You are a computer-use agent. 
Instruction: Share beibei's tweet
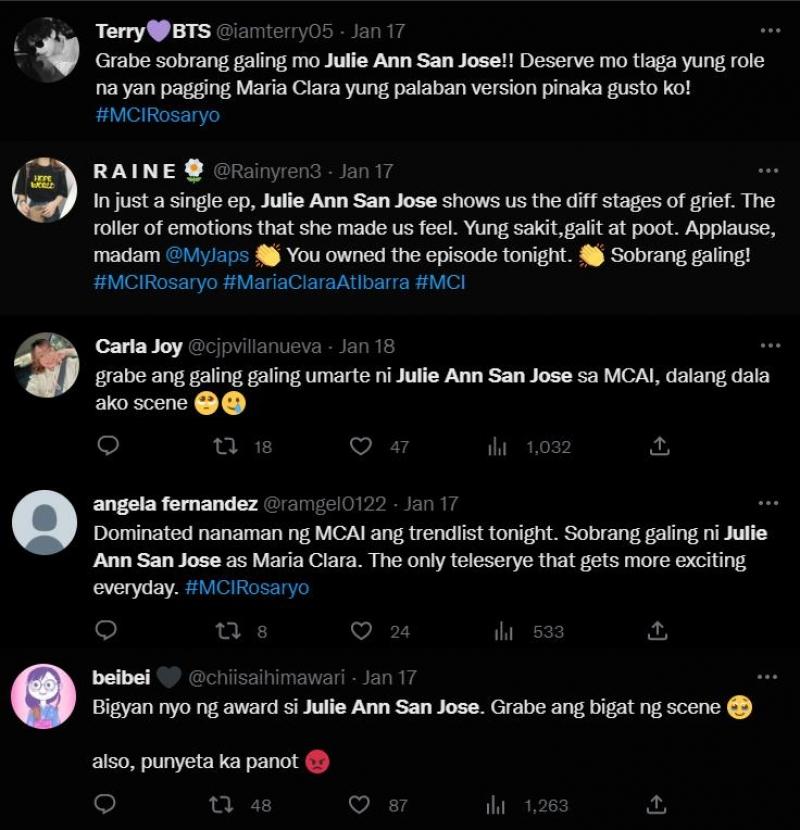coord(659,804)
